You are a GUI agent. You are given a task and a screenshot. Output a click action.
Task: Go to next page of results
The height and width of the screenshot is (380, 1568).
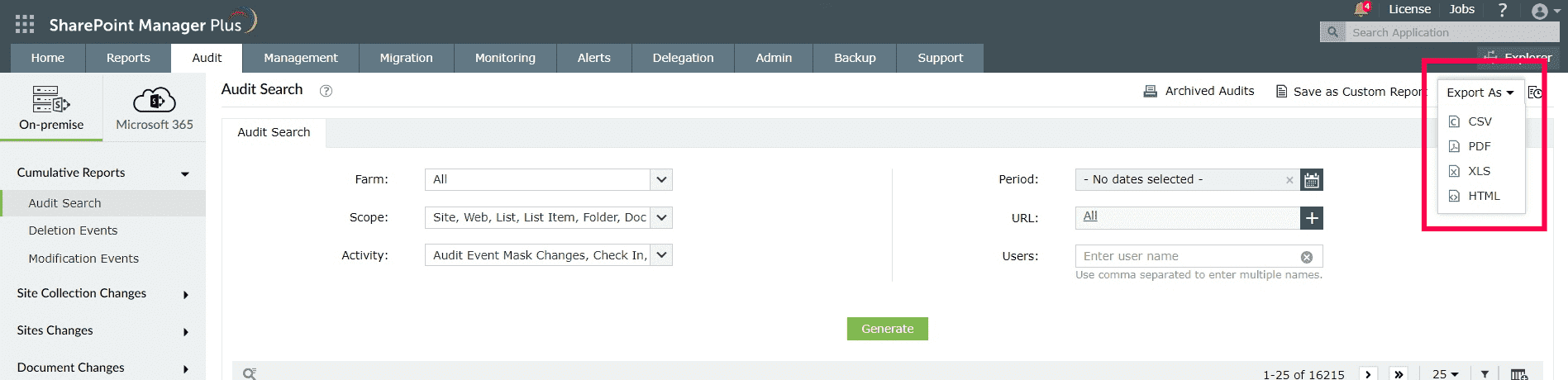click(x=1368, y=374)
